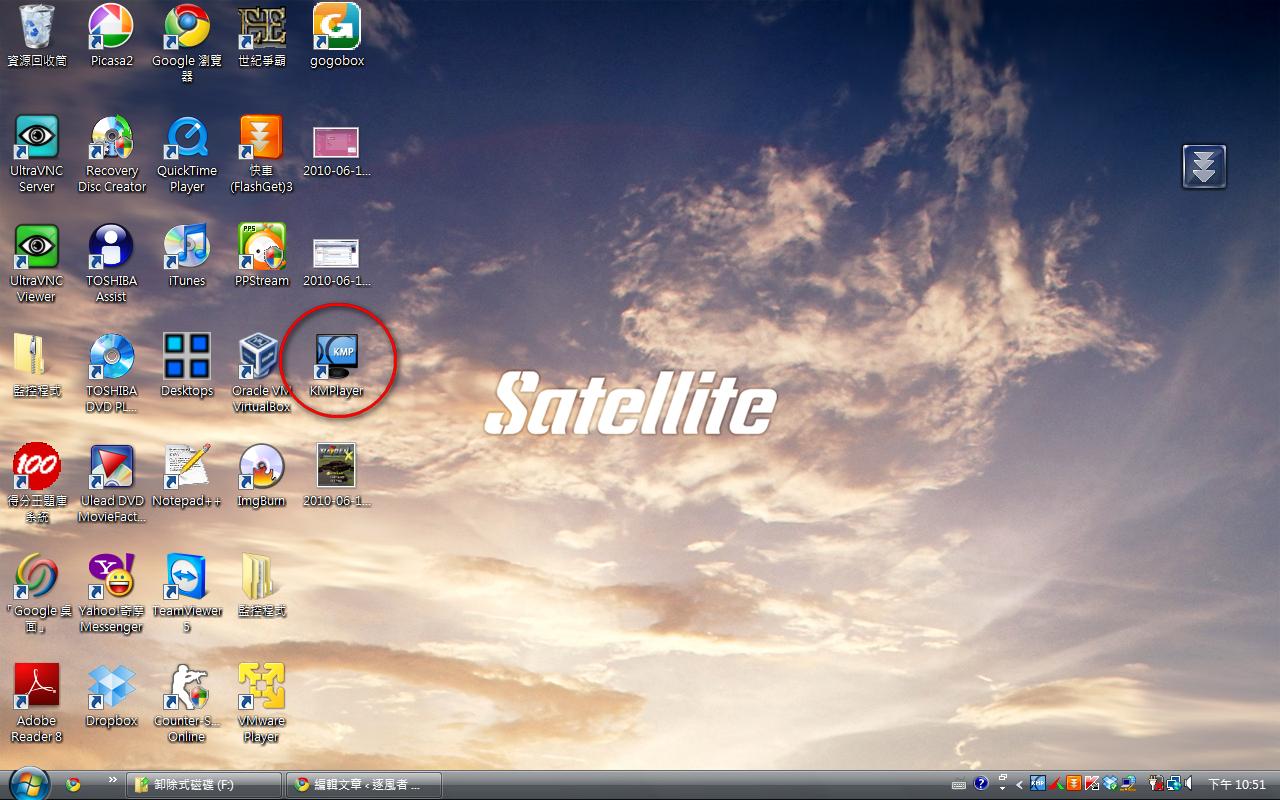Switch to the 卸除式磁碟 (F:) taskbar window
Viewport: 1280px width, 800px height.
(204, 785)
